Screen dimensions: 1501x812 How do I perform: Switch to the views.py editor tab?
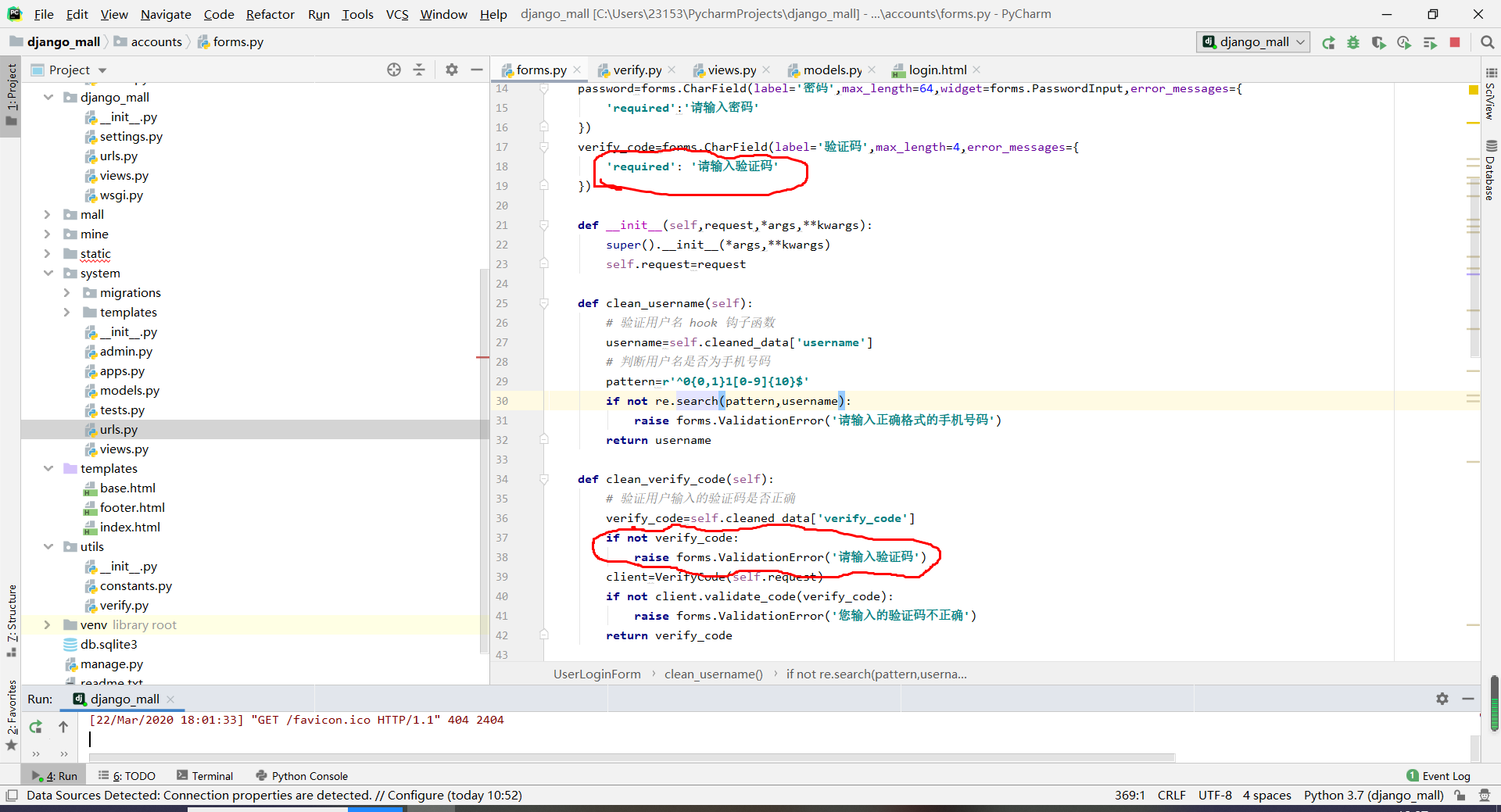click(732, 70)
